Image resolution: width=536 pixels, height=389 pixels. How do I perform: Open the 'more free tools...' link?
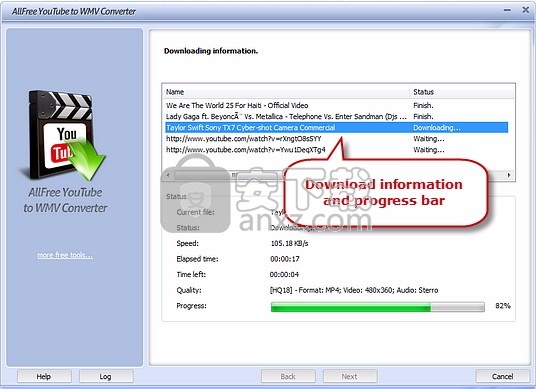pyautogui.click(x=65, y=255)
